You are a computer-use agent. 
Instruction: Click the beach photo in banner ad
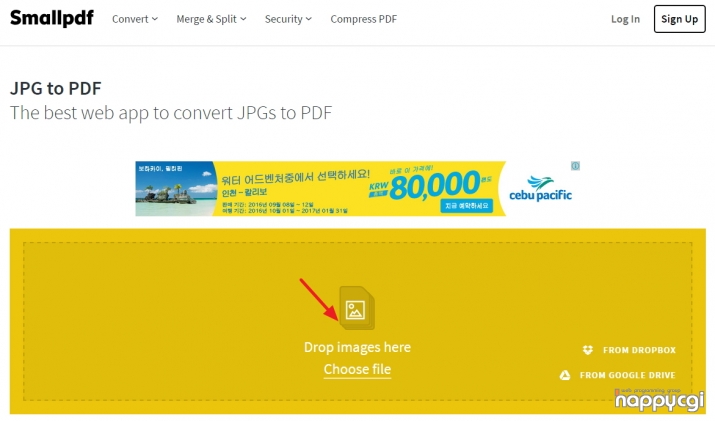[176, 188]
